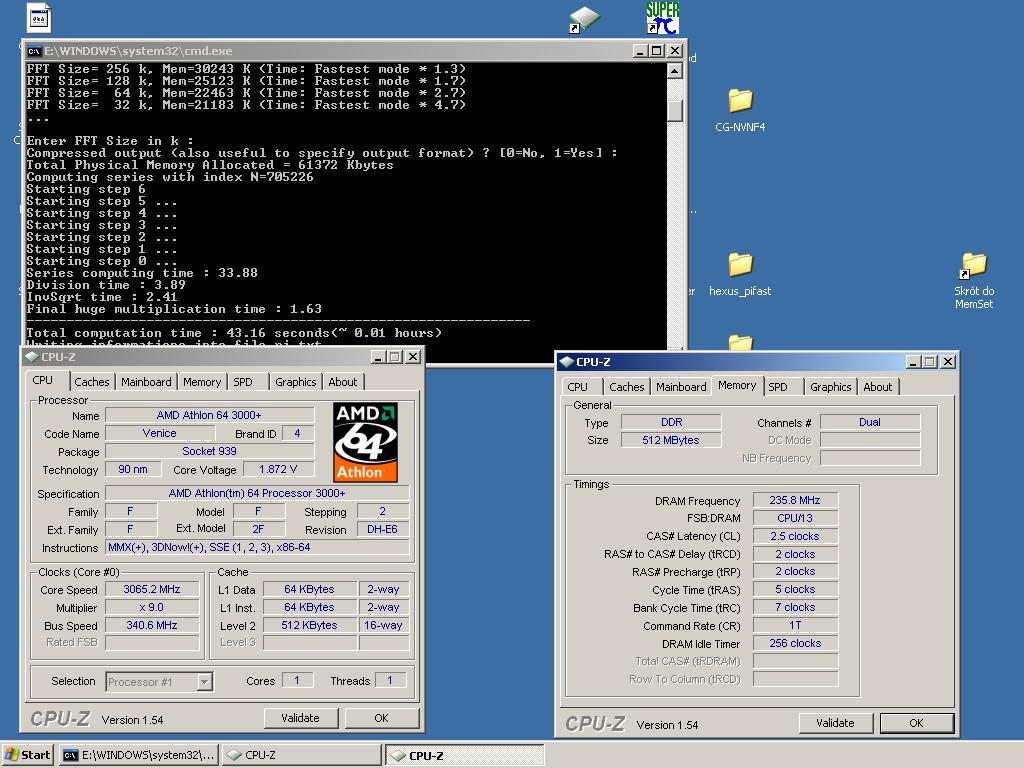Image resolution: width=1024 pixels, height=768 pixels.
Task: Click the CAS# Latency value 2.5 clocks
Action: coord(795,536)
